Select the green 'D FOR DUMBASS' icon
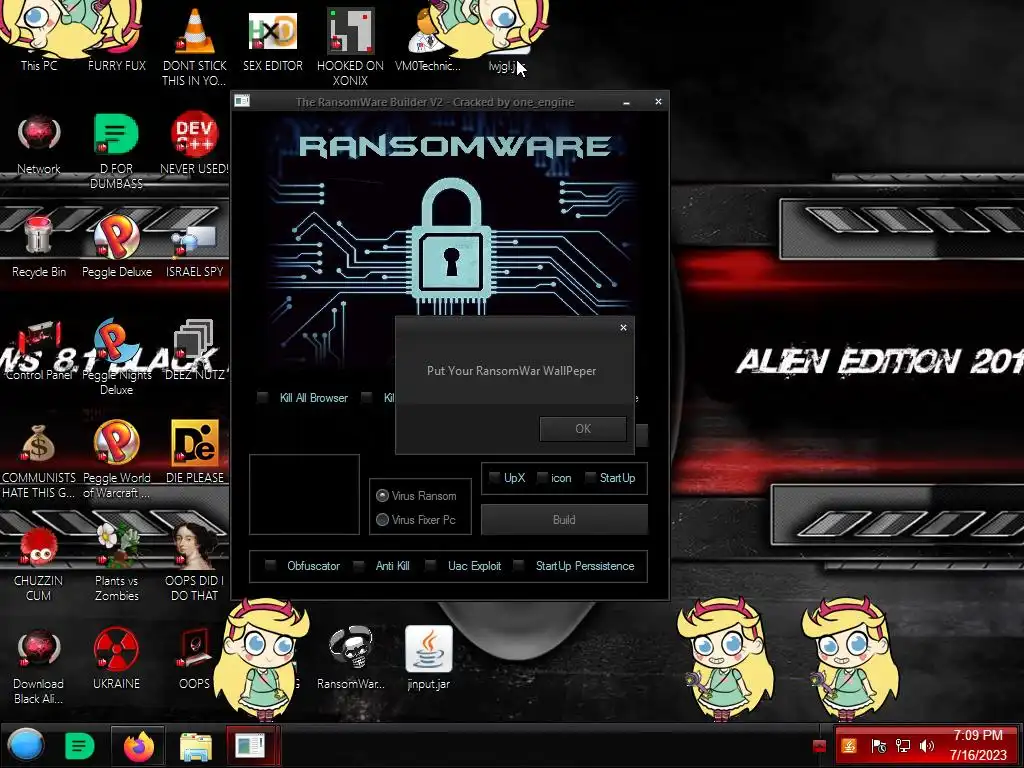Image resolution: width=1024 pixels, height=768 pixels. (x=116, y=150)
